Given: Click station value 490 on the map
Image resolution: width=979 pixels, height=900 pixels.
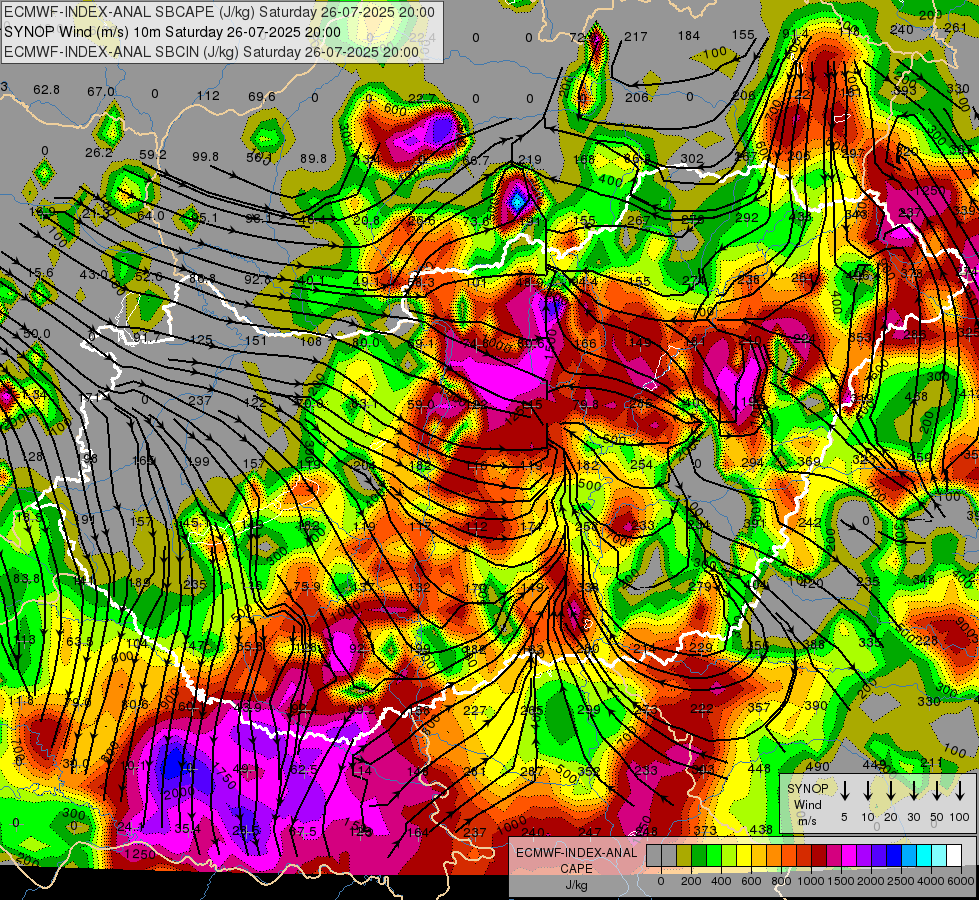Looking at the screenshot, I should coord(817,766).
